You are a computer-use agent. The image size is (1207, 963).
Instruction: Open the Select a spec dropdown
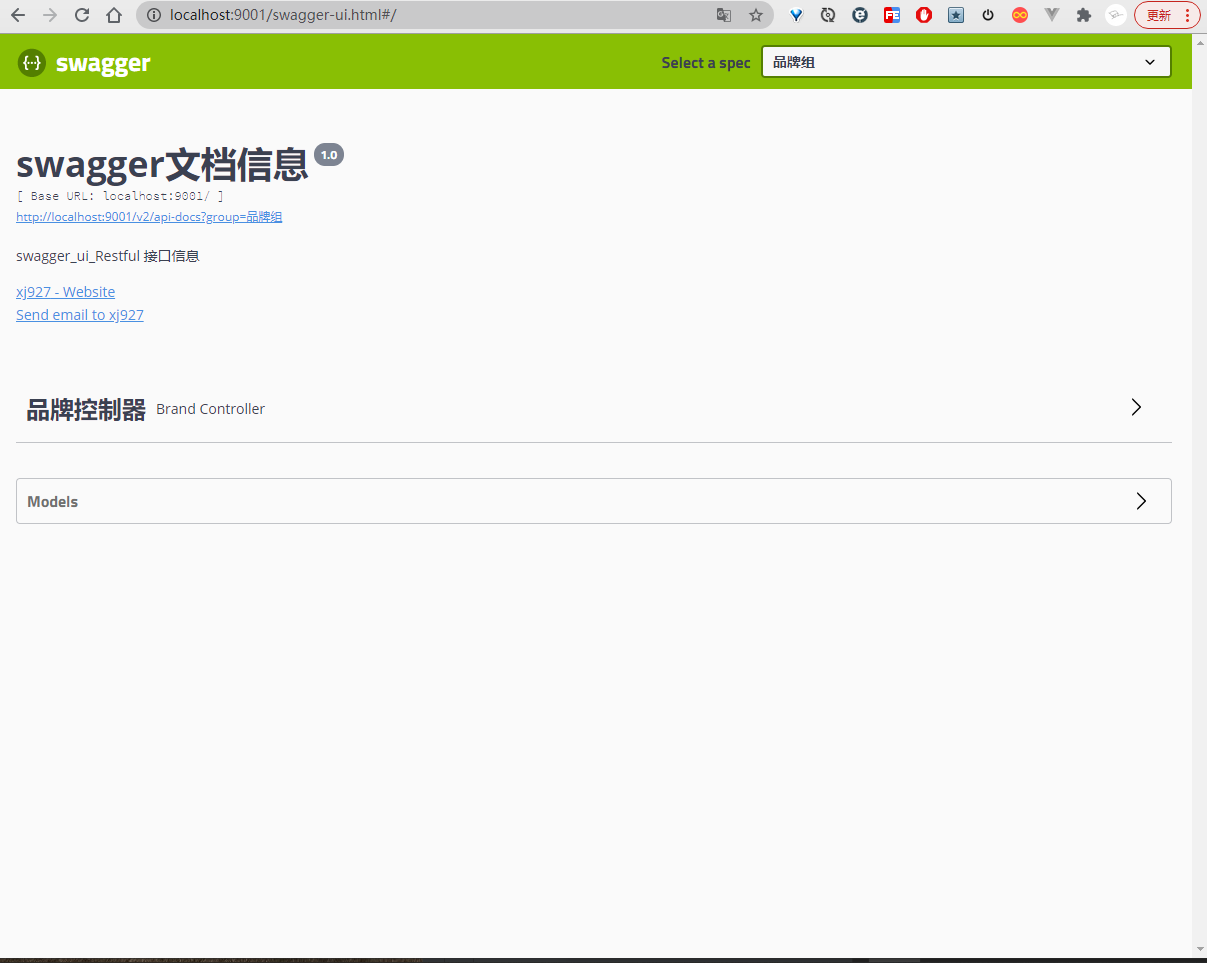point(966,62)
